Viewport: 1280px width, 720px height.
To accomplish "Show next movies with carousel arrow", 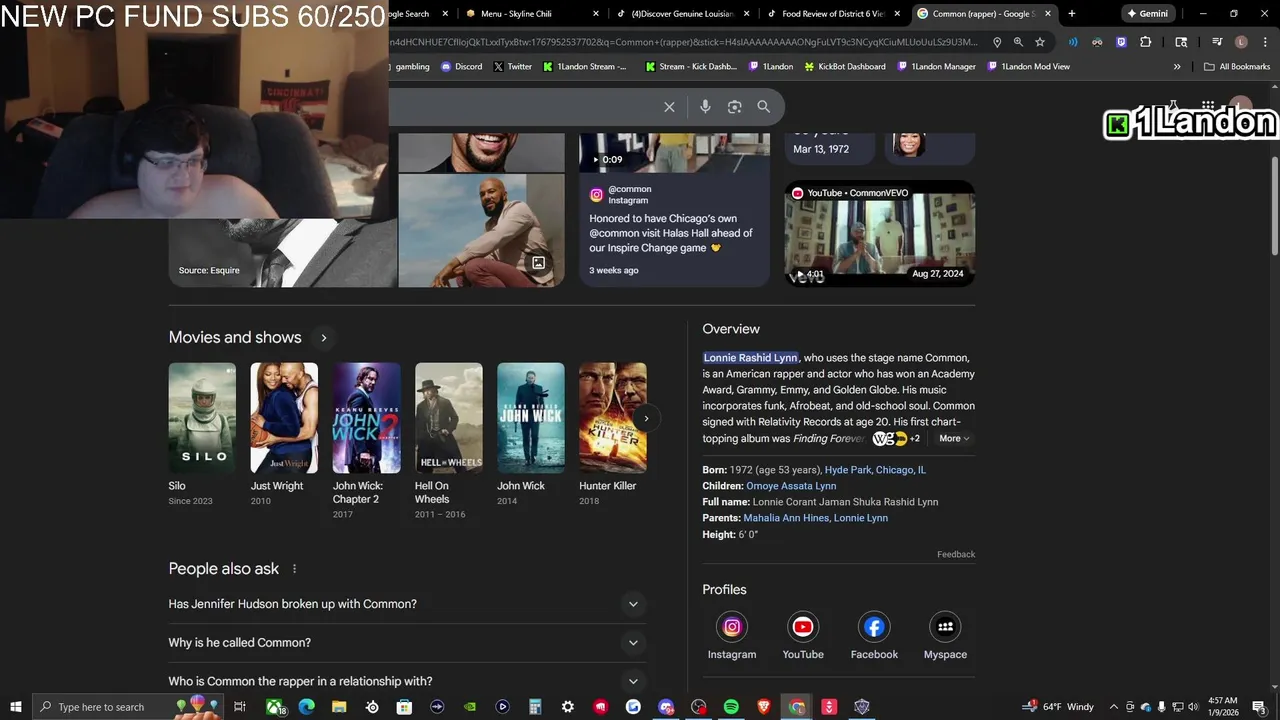I will (x=646, y=419).
